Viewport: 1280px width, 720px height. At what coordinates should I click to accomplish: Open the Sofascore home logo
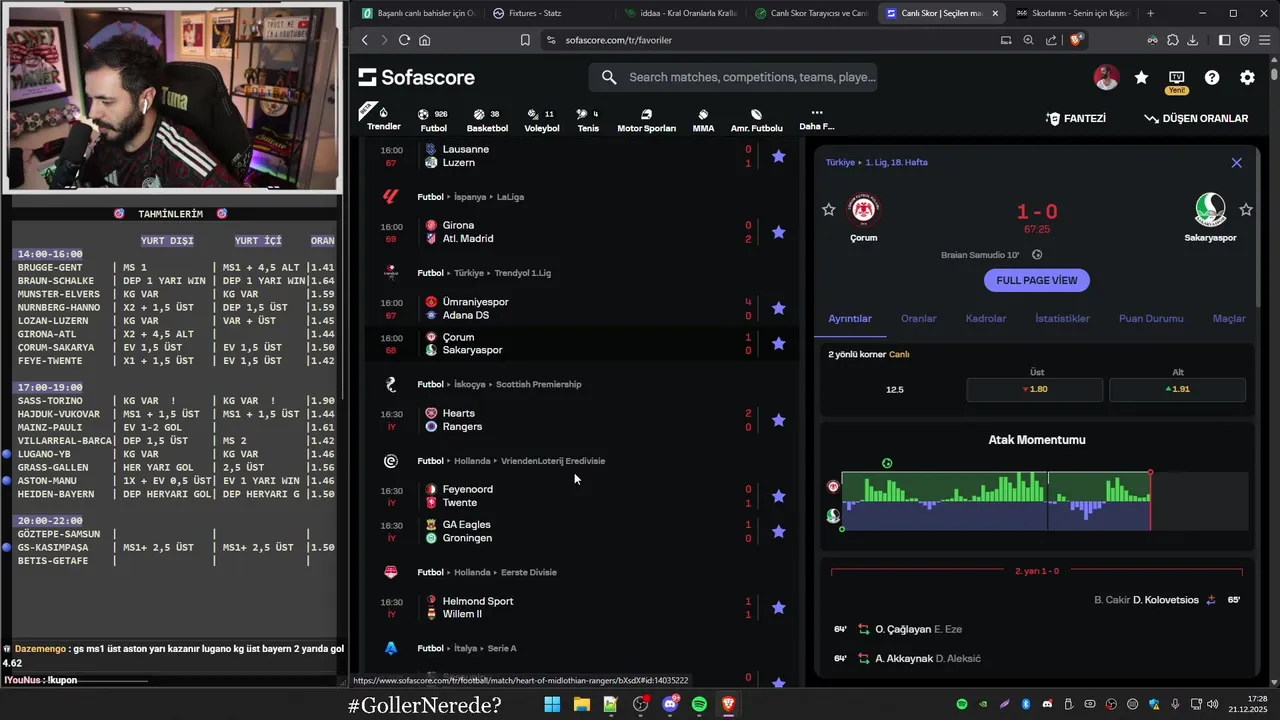pyautogui.click(x=417, y=78)
